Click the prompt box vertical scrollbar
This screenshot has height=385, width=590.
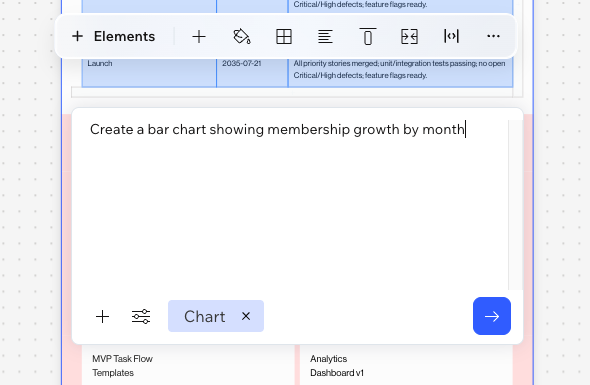tap(515, 205)
